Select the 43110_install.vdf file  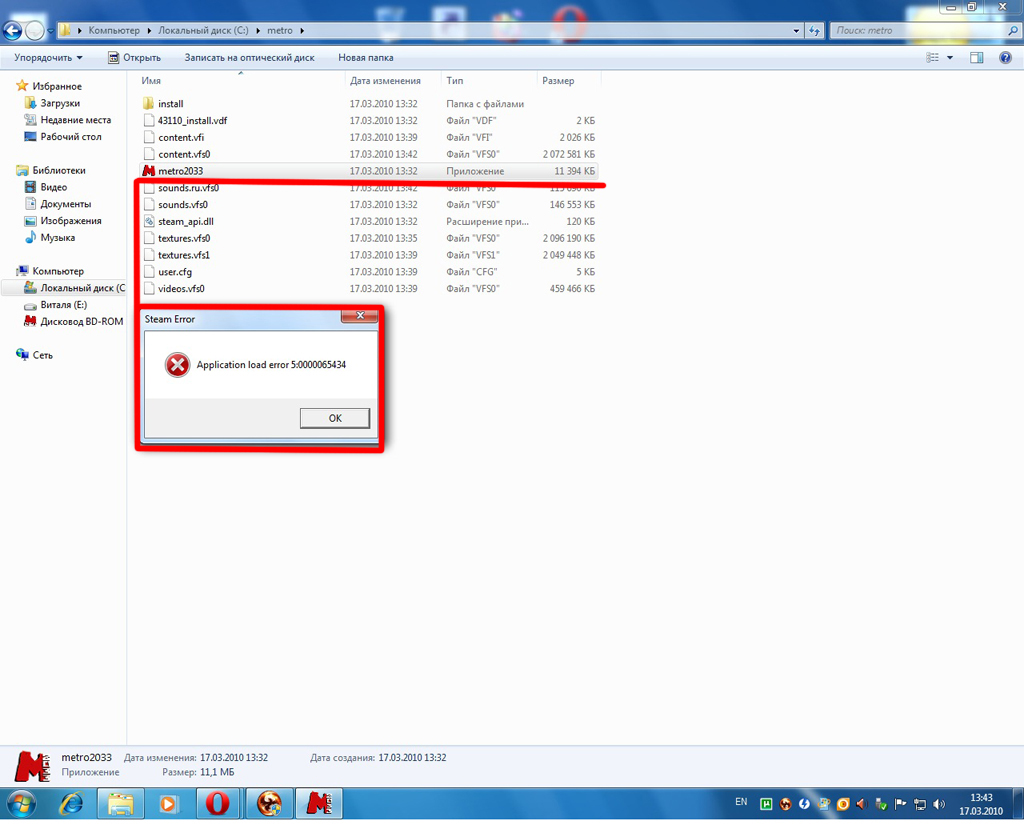(369, 121)
